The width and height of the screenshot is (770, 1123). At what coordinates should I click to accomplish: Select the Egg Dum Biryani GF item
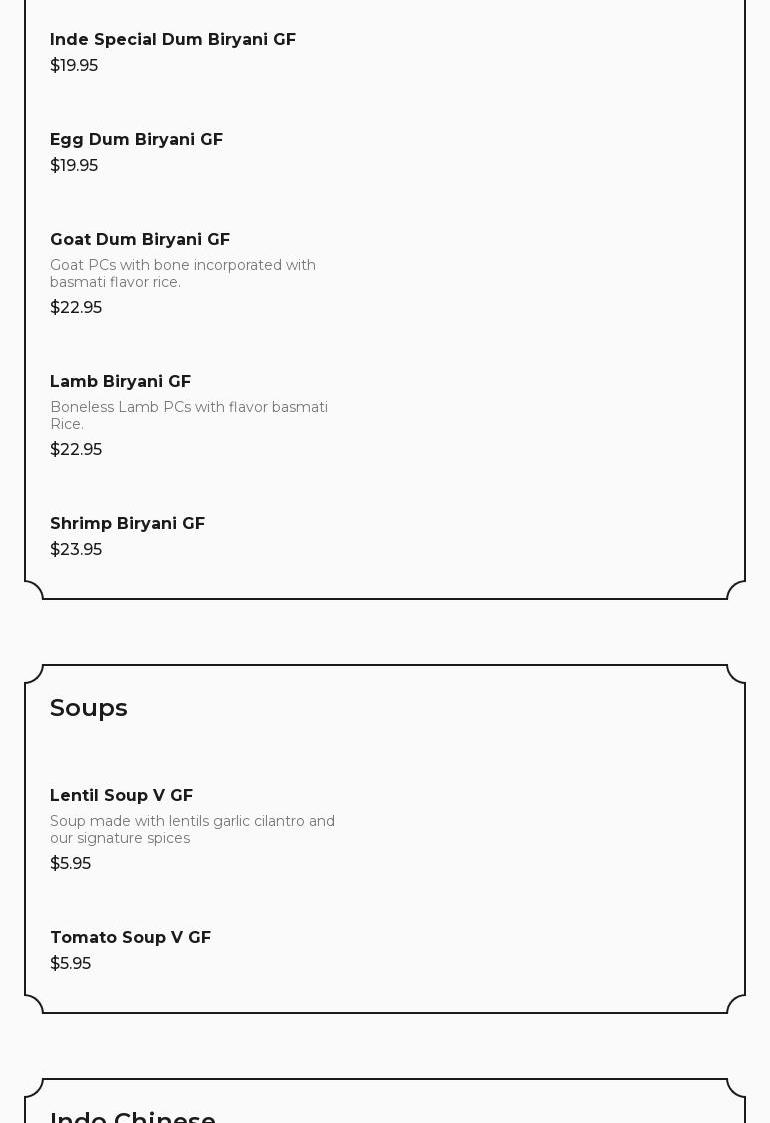coord(136,140)
